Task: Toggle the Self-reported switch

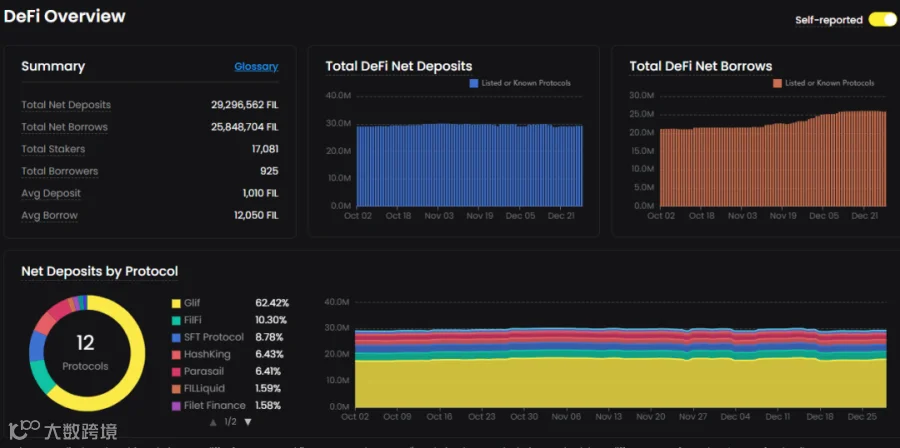Action: coord(882,20)
